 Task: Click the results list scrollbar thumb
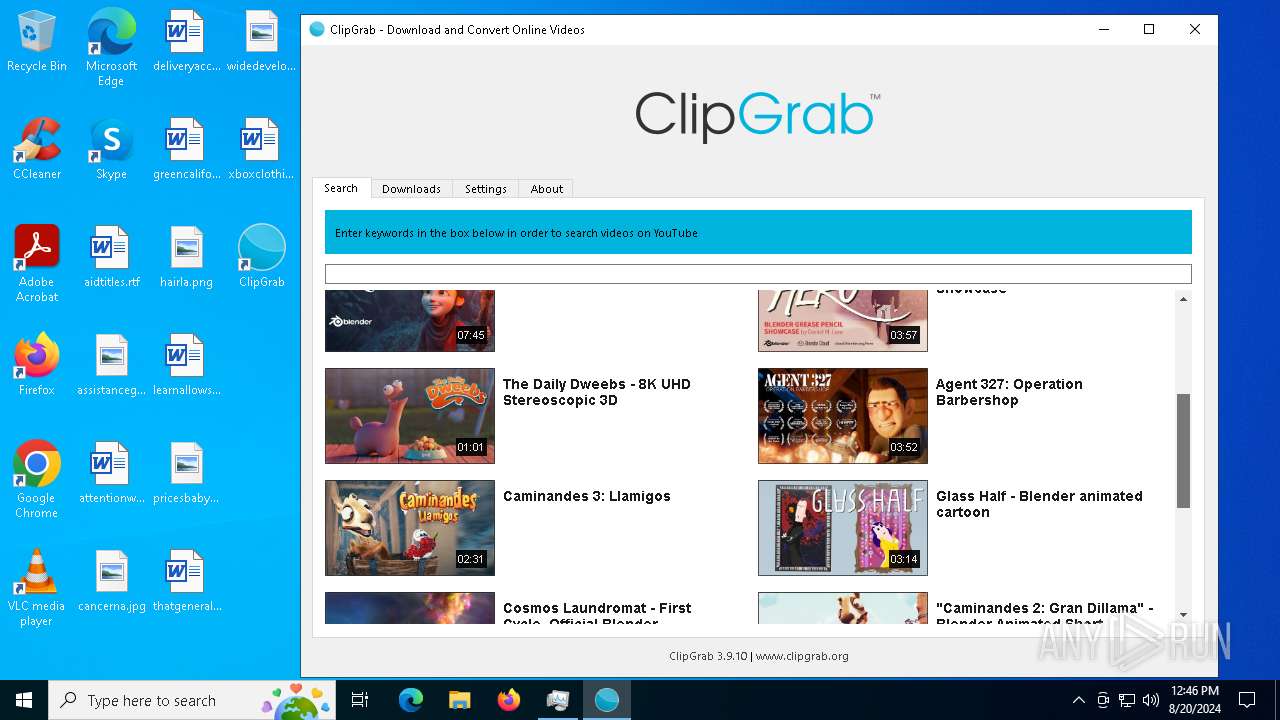click(1183, 451)
